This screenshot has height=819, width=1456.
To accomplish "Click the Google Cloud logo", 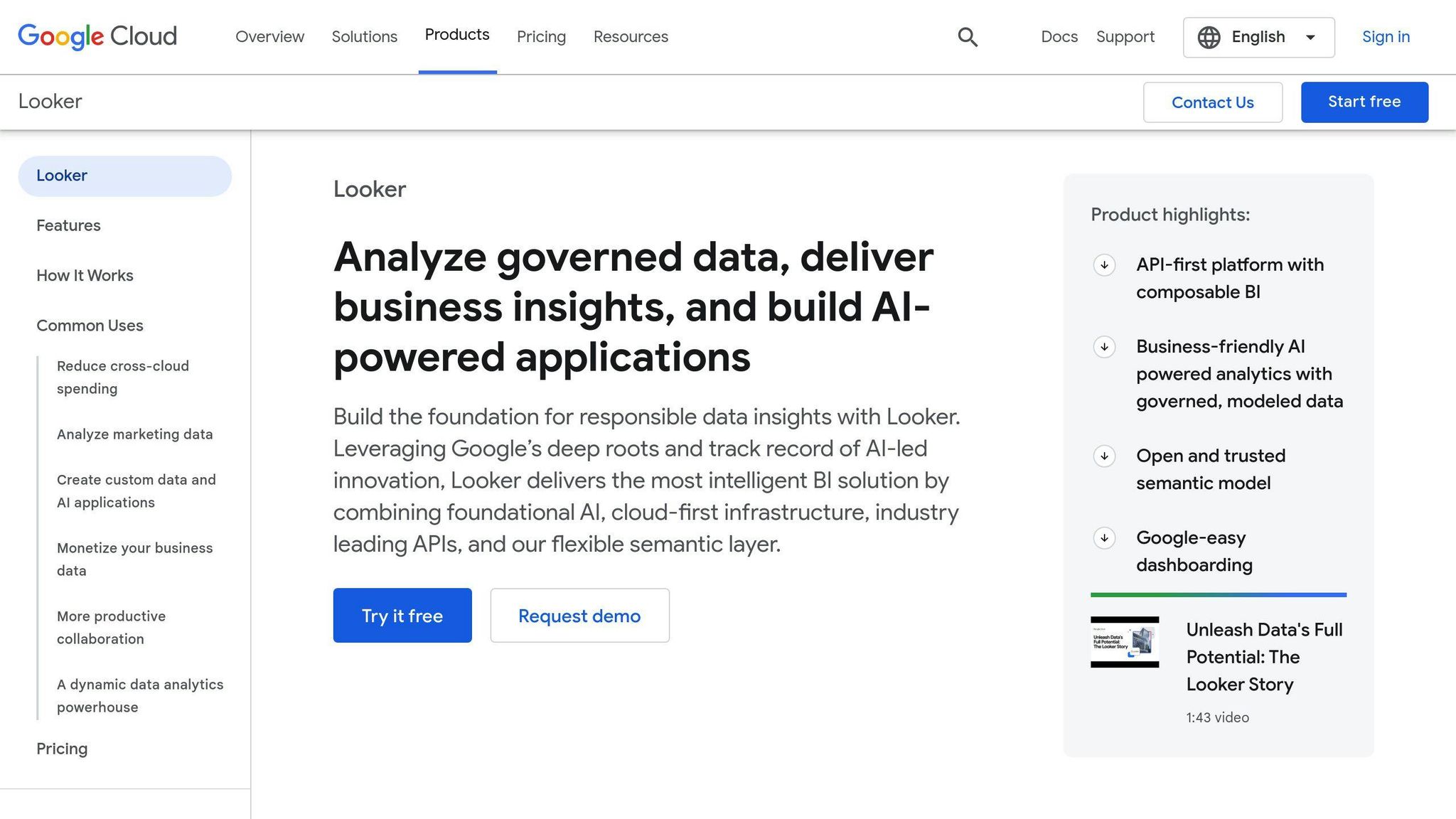I will click(x=97, y=36).
